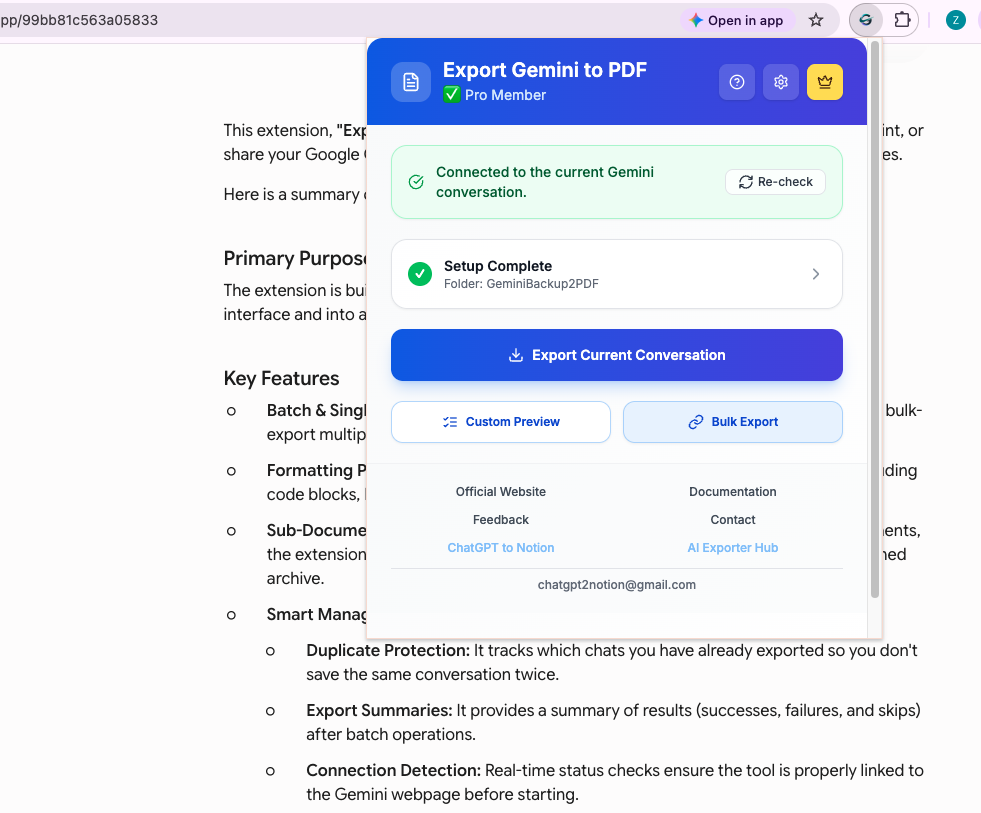Image resolution: width=981 pixels, height=813 pixels.
Task: Click Folder: GeminiBackup2PDF text
Action: tap(521, 284)
